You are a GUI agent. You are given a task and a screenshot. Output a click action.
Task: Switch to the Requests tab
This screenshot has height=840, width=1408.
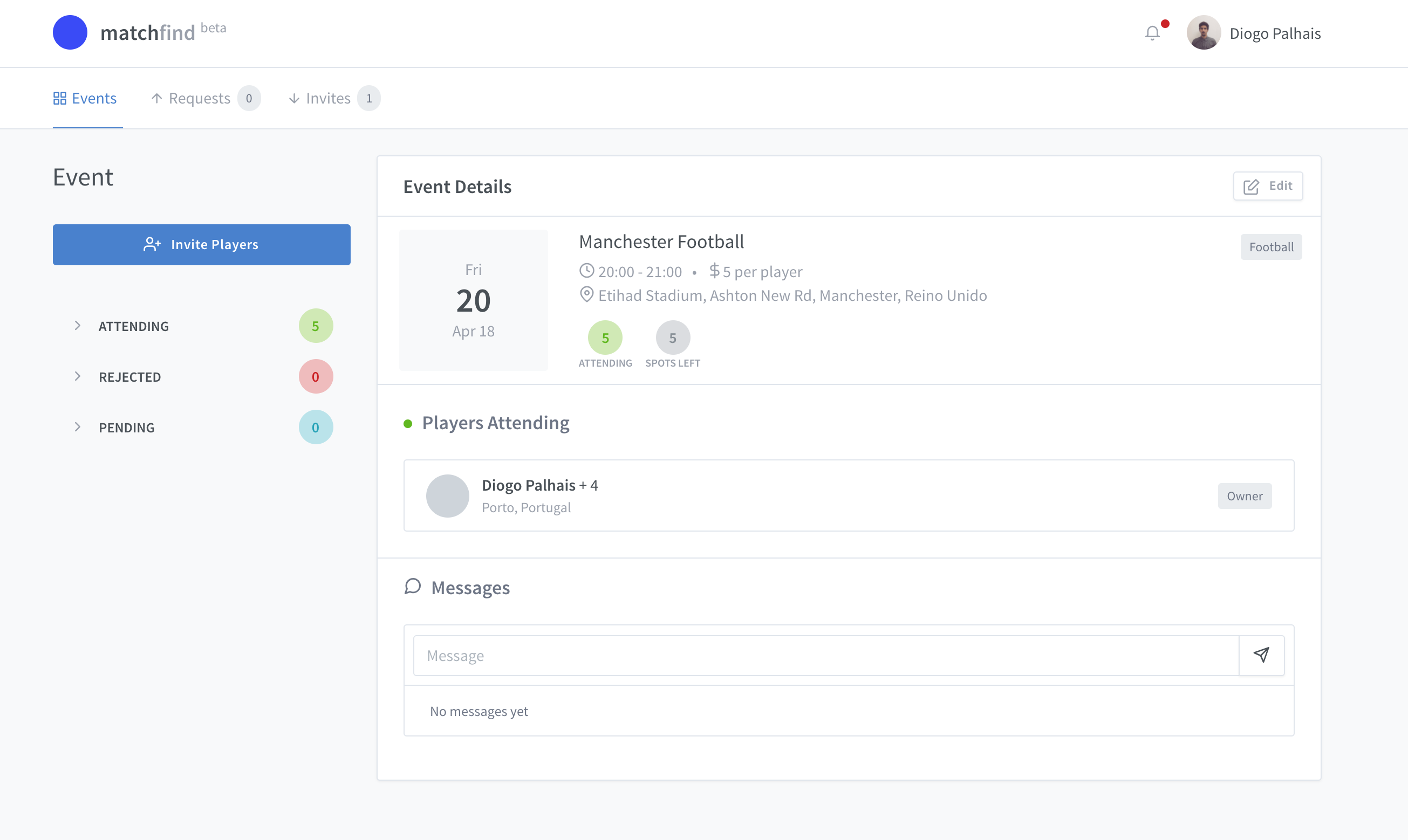pos(199,99)
